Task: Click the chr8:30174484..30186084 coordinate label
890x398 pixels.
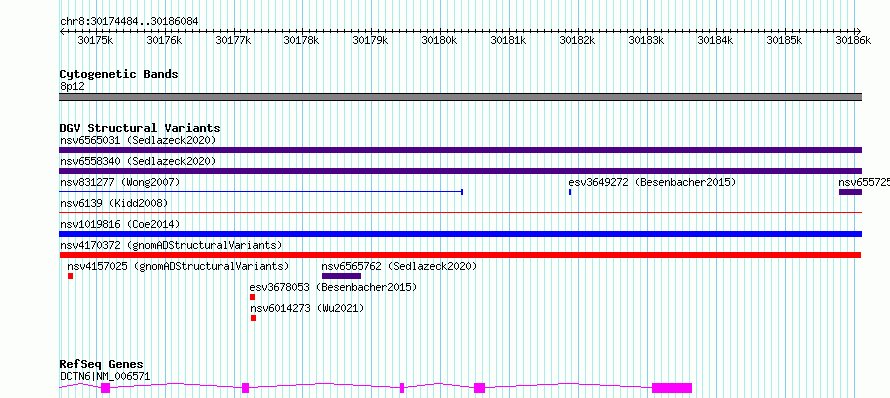Action: tap(129, 21)
